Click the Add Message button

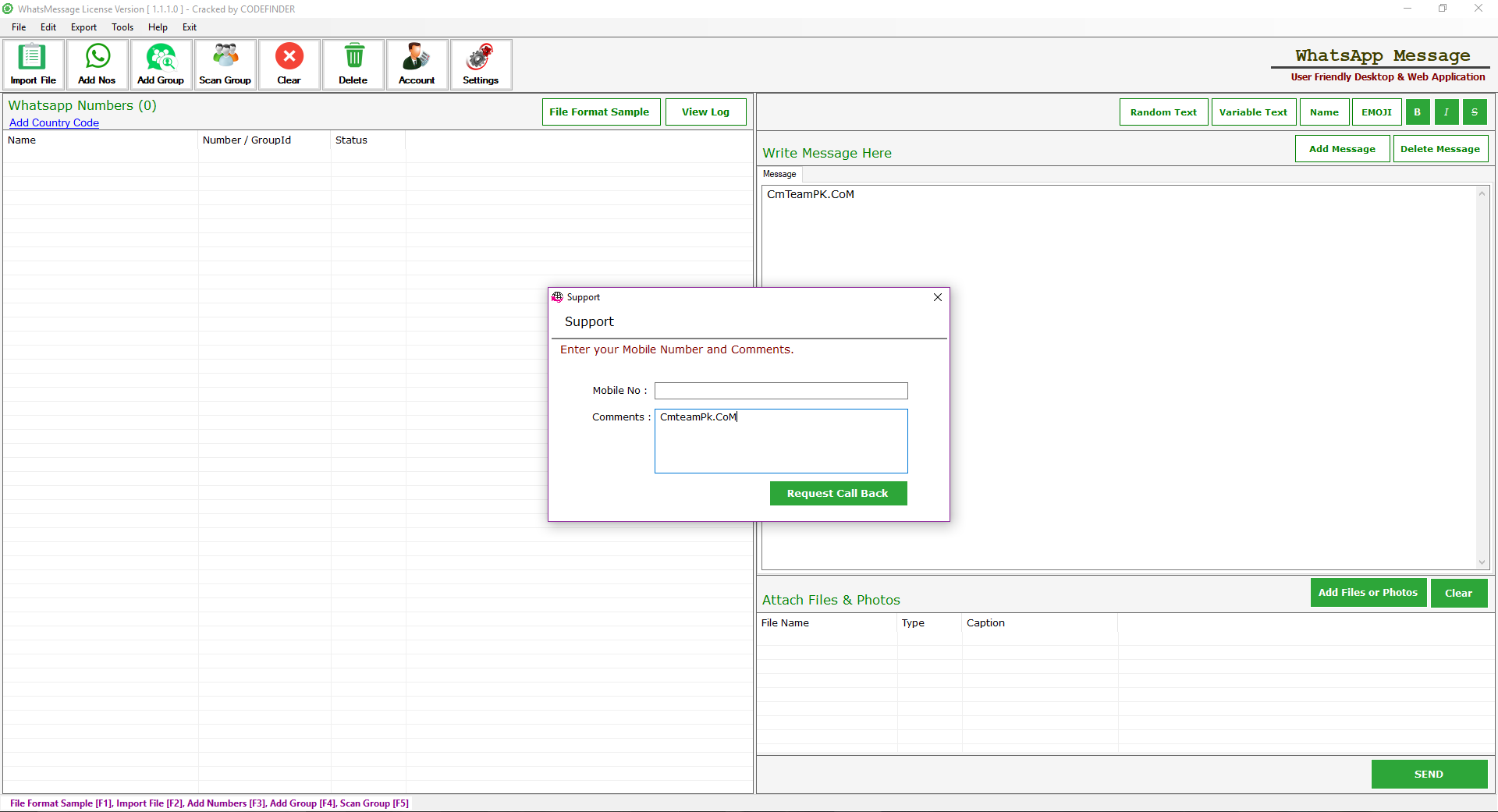[1342, 149]
